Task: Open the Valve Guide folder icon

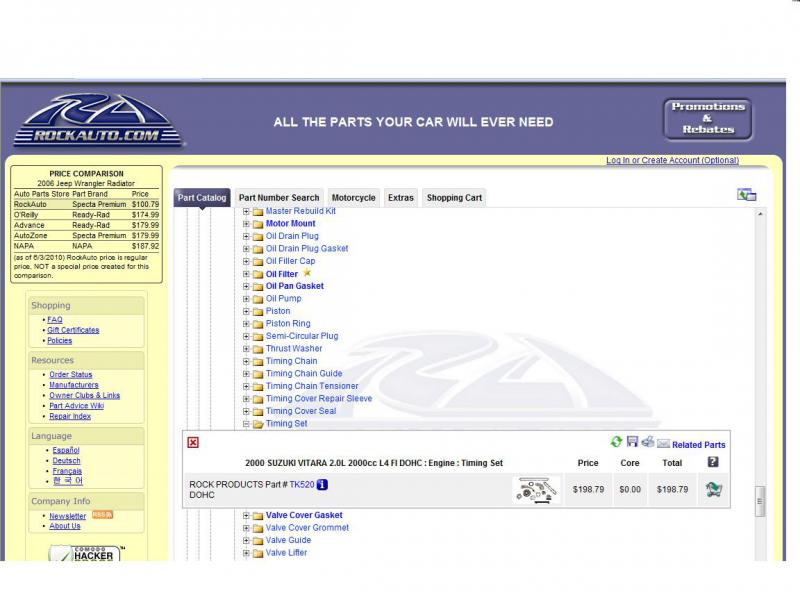Action: click(258, 540)
